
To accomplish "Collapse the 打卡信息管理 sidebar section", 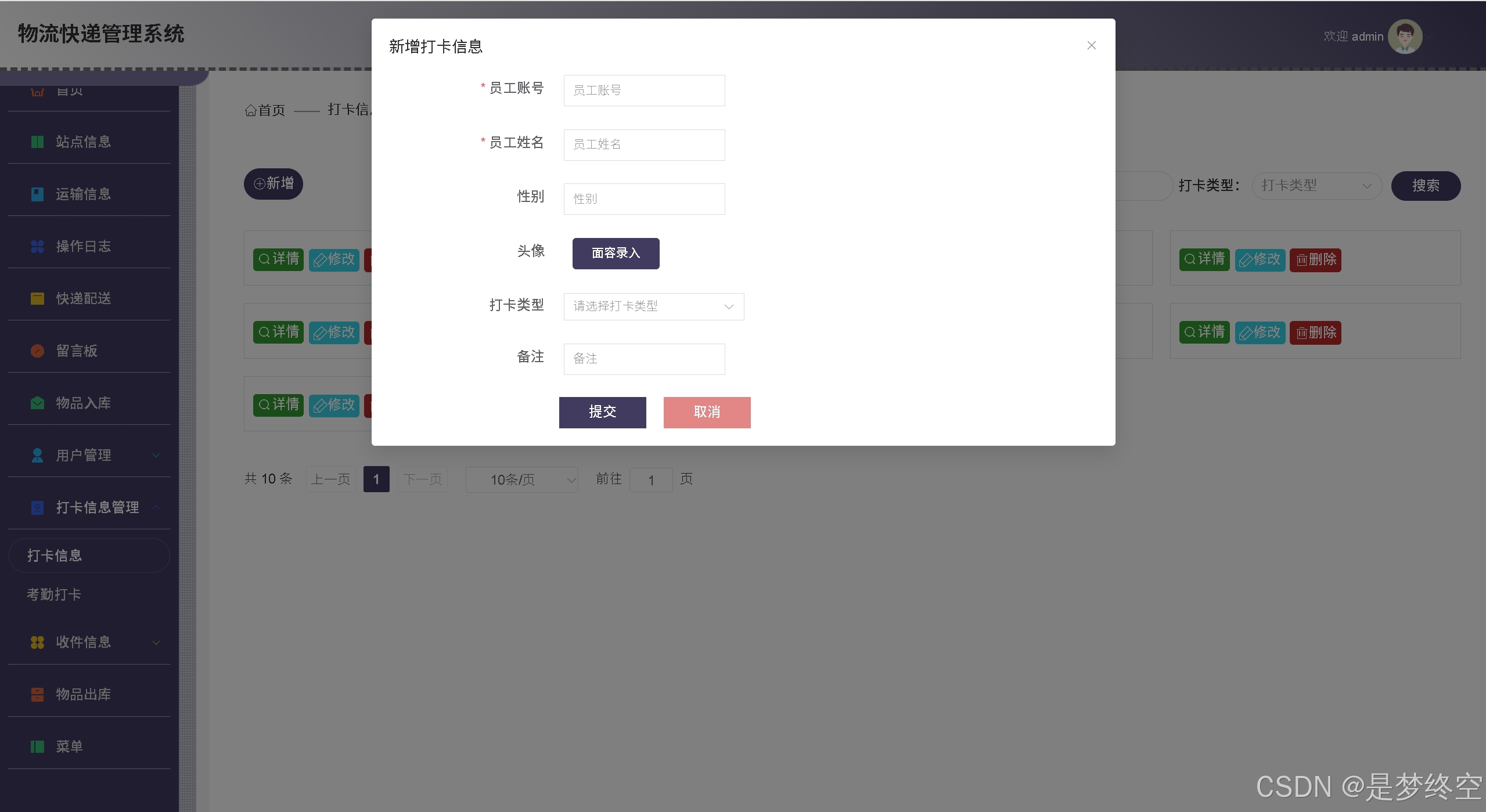I will [x=155, y=507].
